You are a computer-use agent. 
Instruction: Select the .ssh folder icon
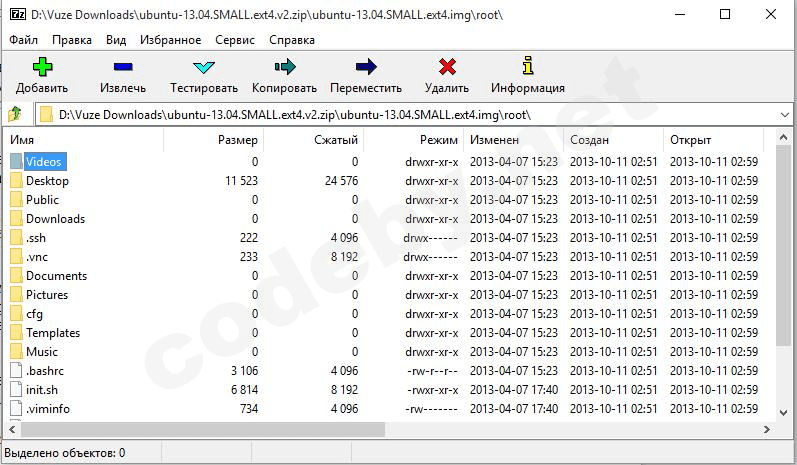click(x=16, y=237)
